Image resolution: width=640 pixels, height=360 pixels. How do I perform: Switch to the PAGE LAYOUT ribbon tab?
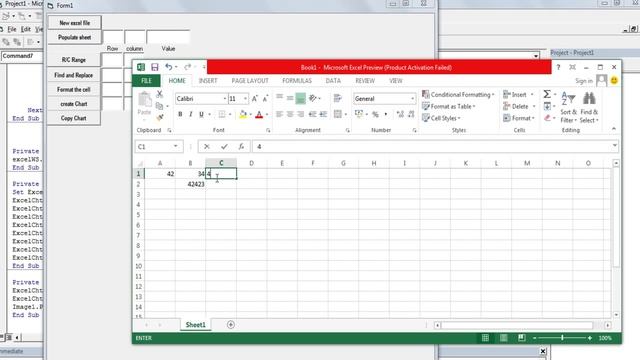pos(250,81)
